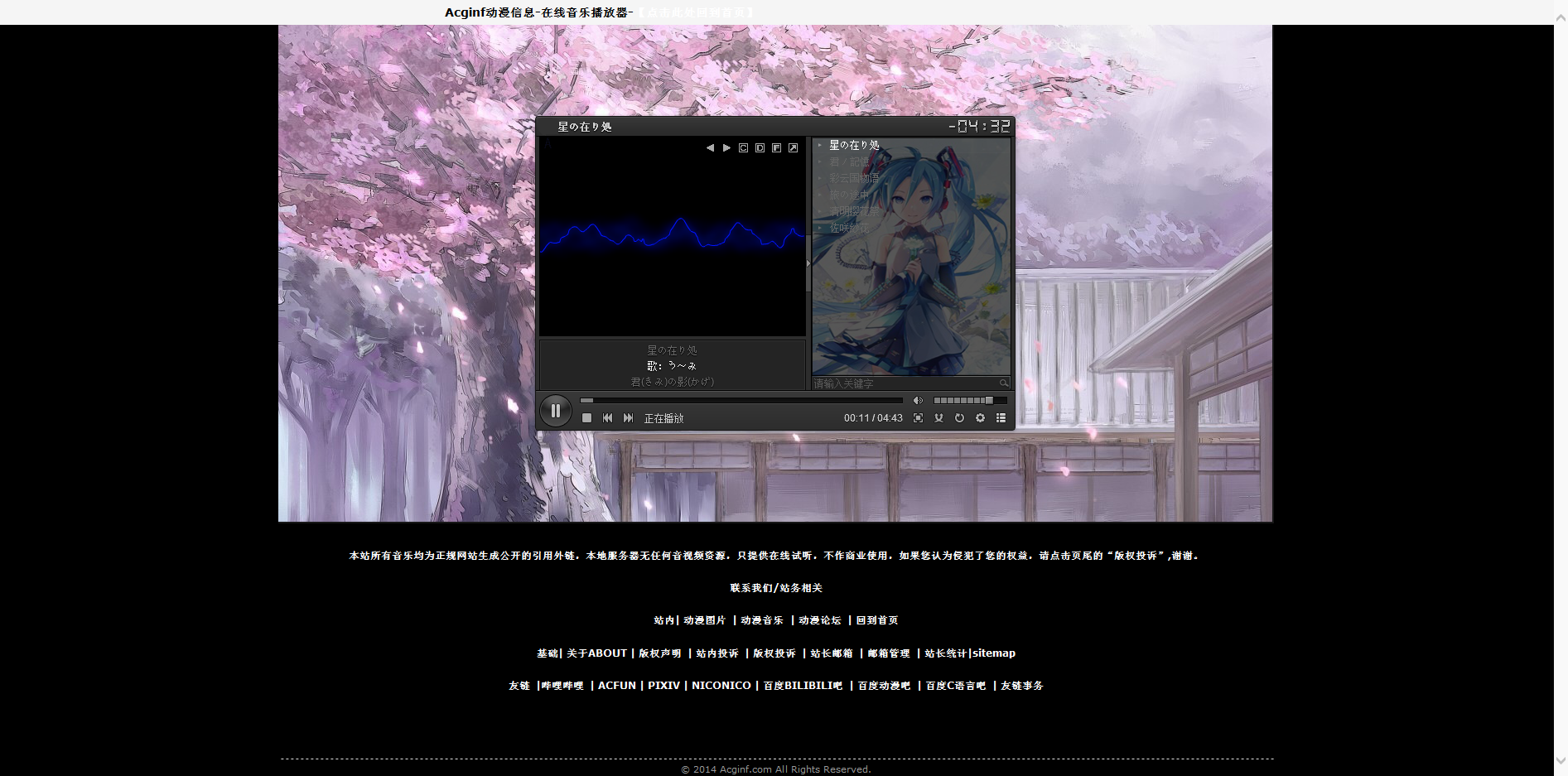Visit the 百度C语言吧 link

(x=956, y=686)
